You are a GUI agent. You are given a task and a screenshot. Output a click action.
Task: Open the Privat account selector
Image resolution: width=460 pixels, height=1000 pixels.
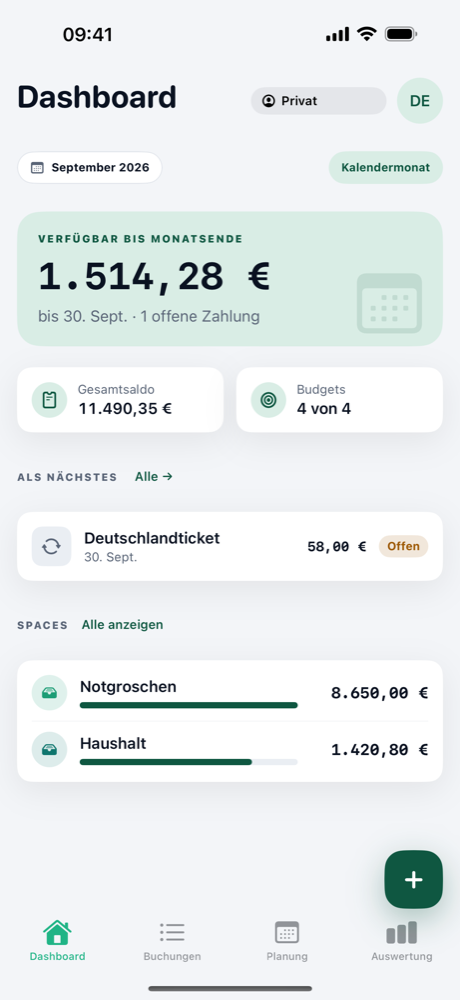point(318,101)
